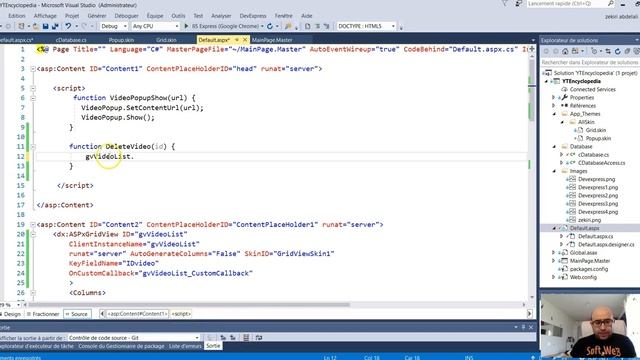Open the DevExpress menu
The width and height of the screenshot is (640, 360).
point(253,16)
